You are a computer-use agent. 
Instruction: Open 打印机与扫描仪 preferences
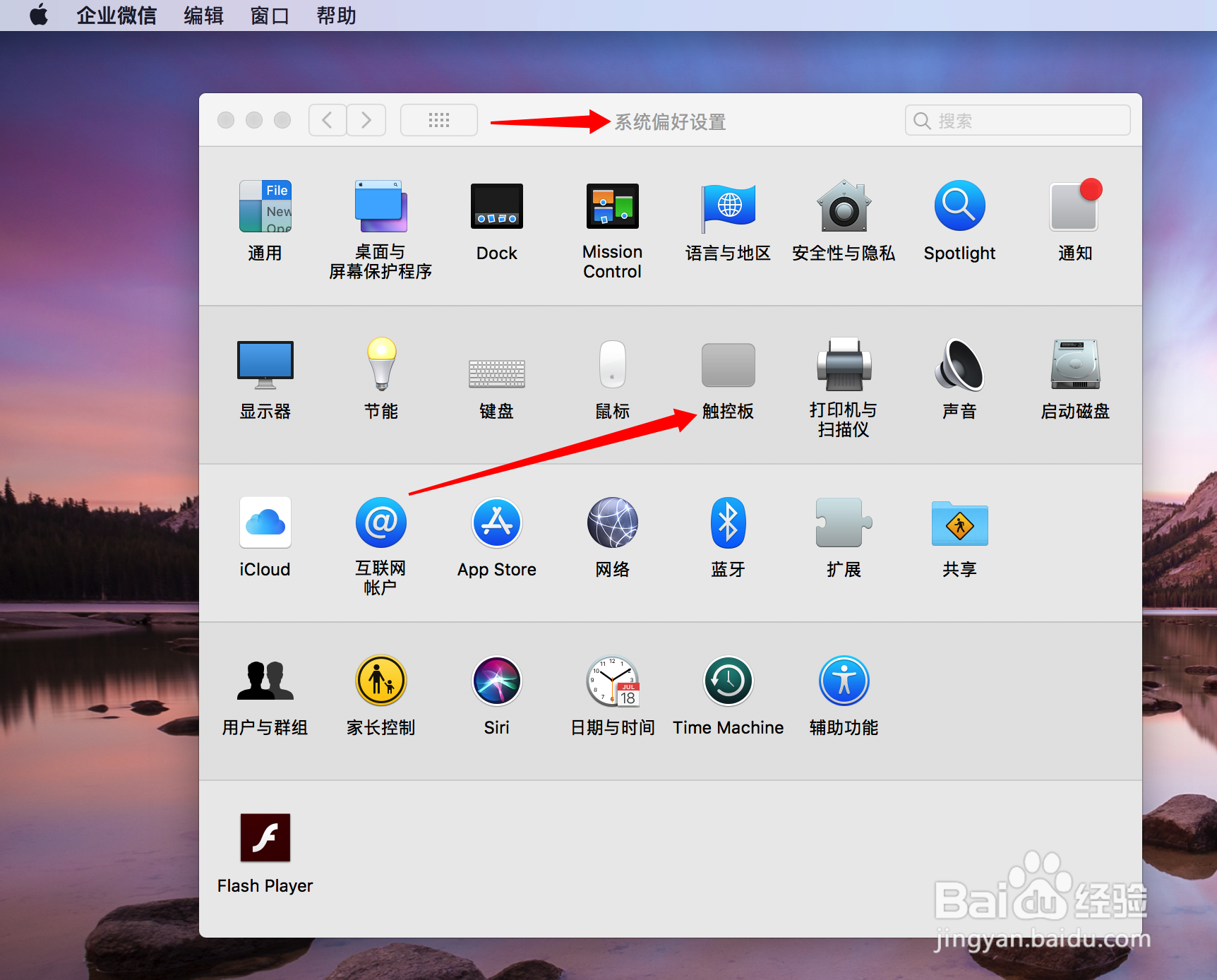click(844, 366)
